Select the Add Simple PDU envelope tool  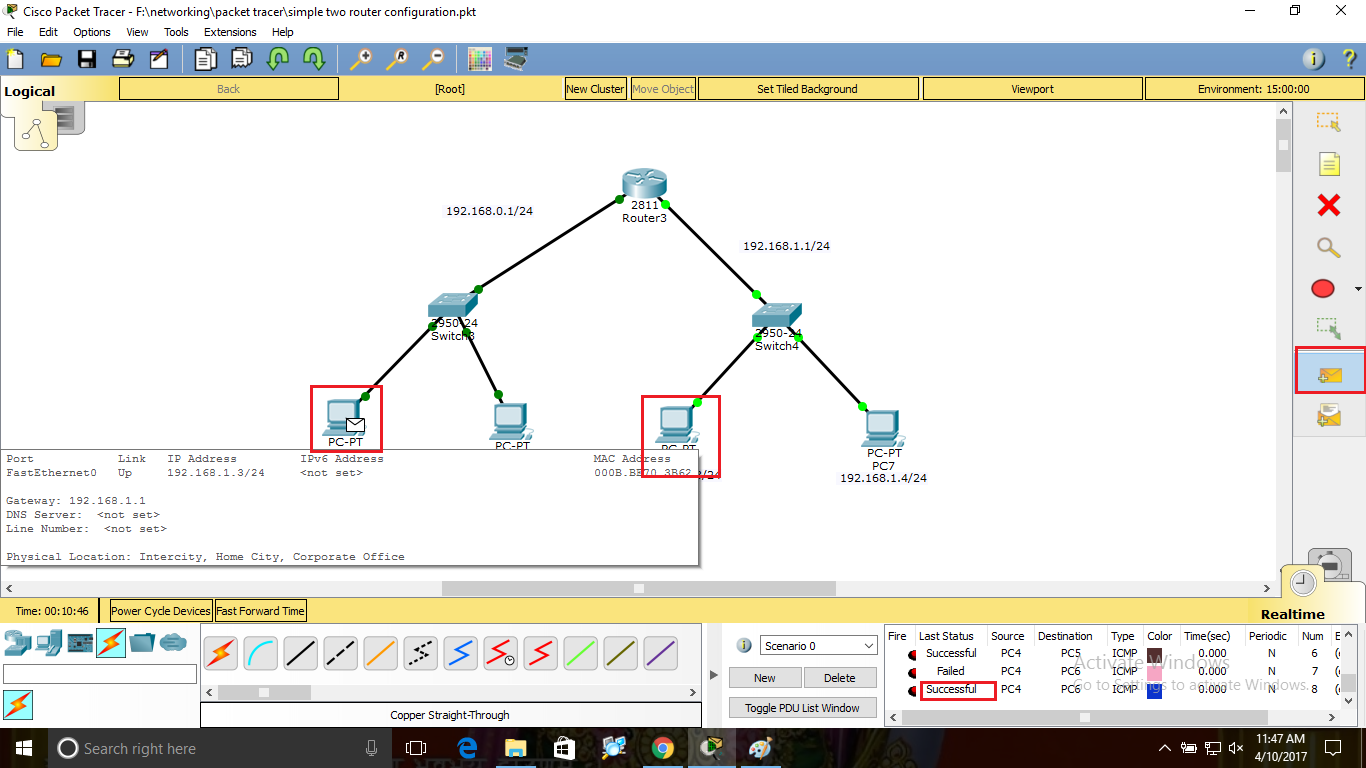pos(1330,370)
